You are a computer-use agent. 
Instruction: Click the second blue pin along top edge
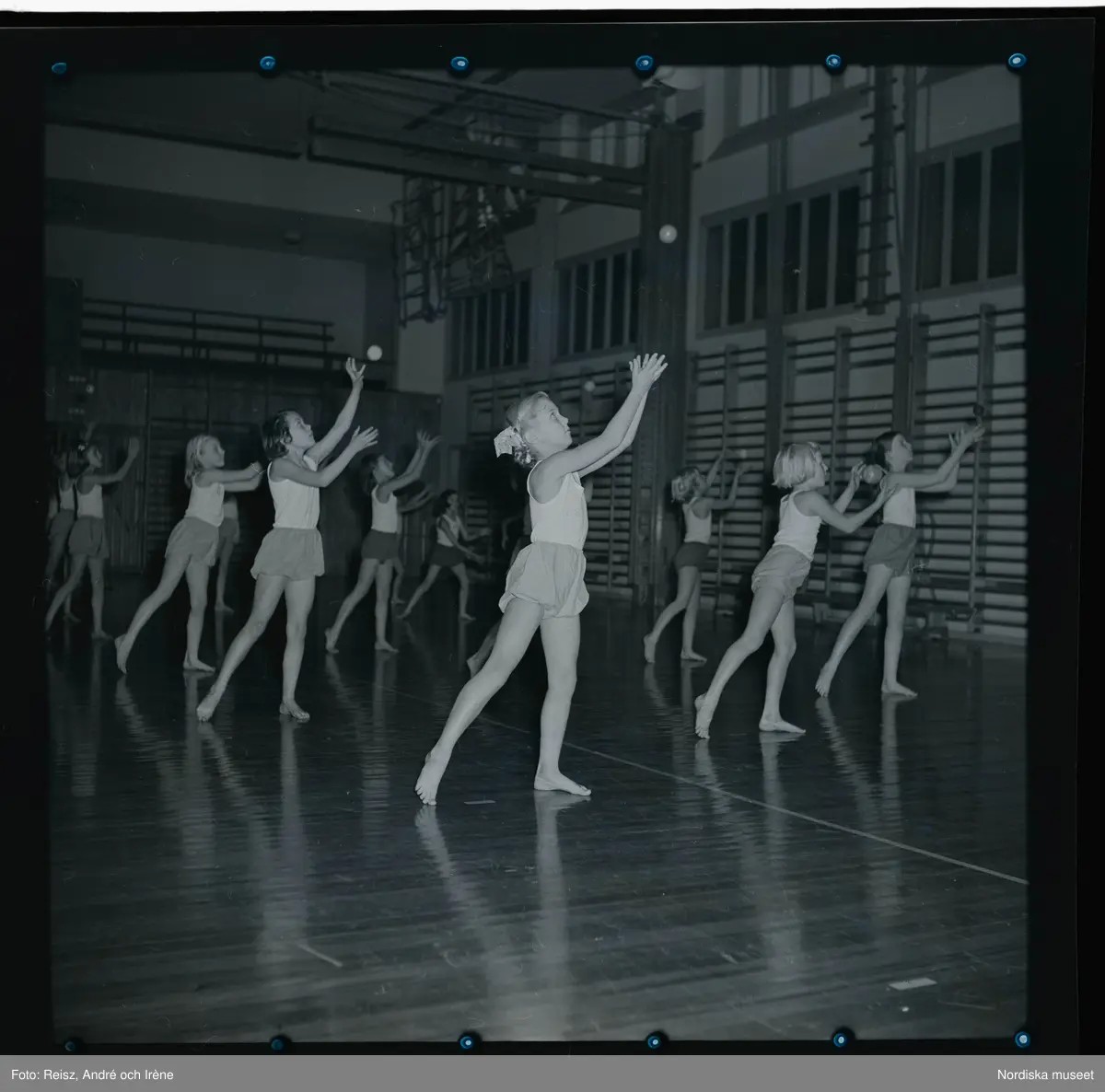click(268, 64)
